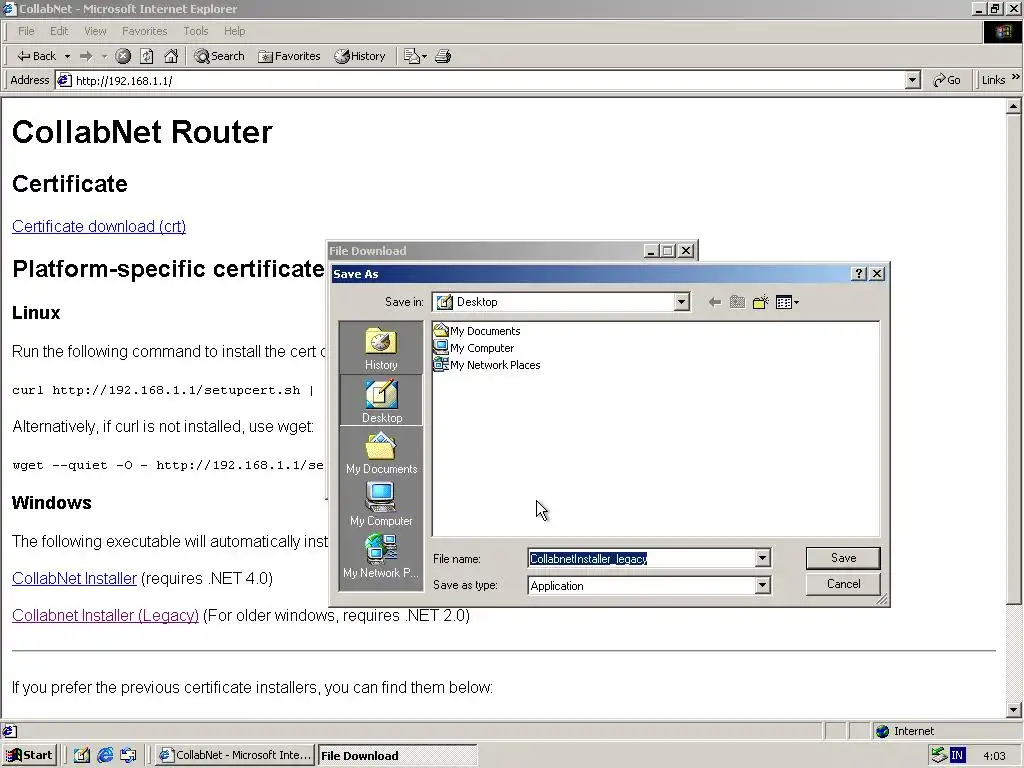The image size is (1024, 768).
Task: Select My Computer in places bar
Action: pyautogui.click(x=381, y=504)
